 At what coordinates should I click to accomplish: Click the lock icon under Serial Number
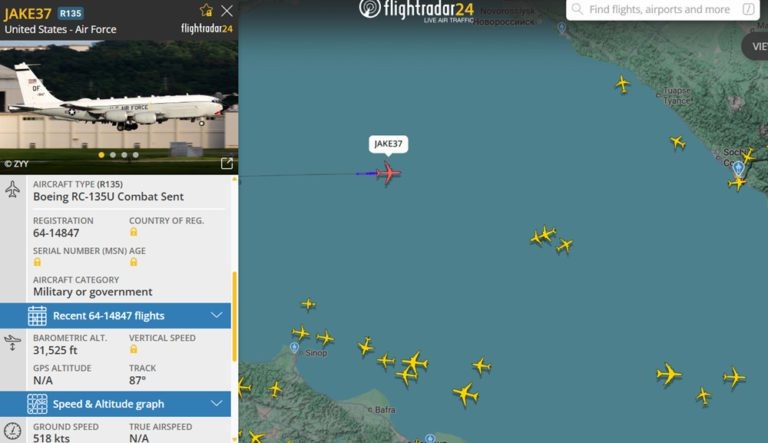(x=37, y=262)
